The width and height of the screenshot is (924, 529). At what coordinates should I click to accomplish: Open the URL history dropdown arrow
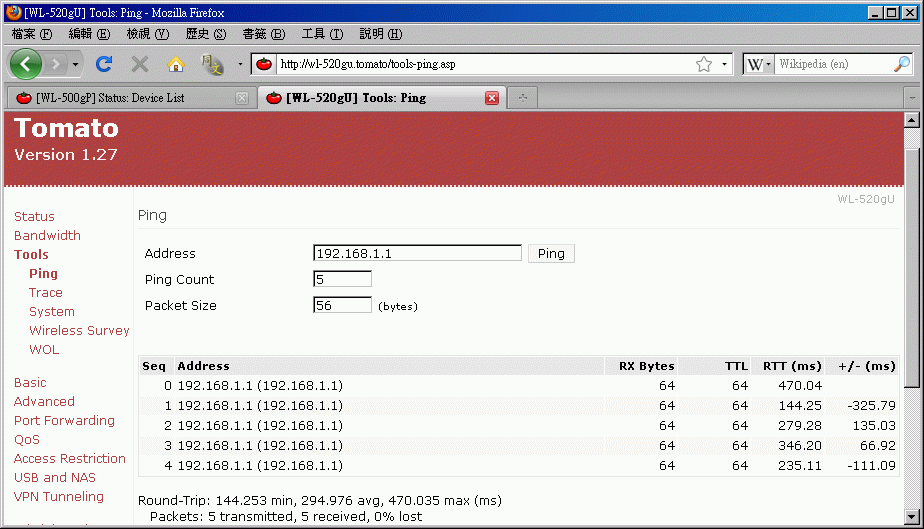tap(724, 64)
